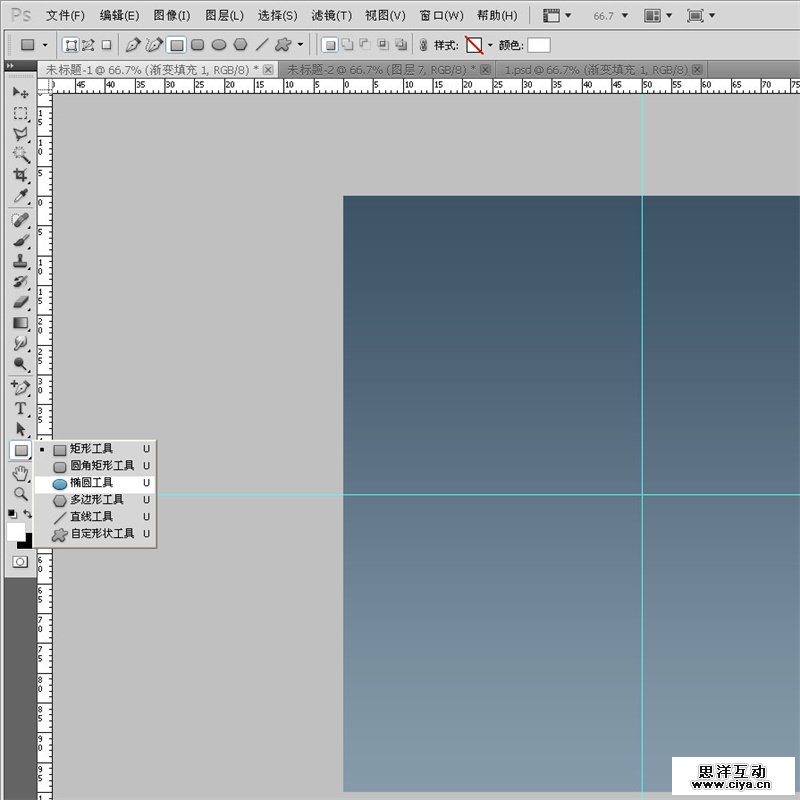This screenshot has width=800, height=800.
Task: Select the Magic Wand tool
Action: (20, 154)
